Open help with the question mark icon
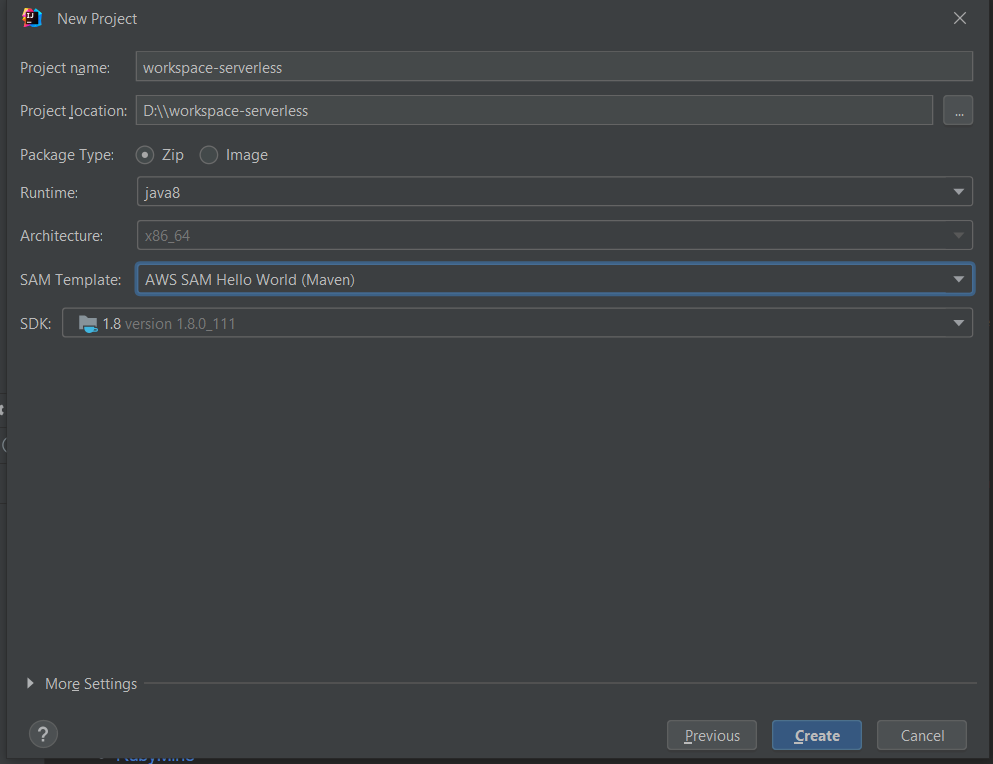The image size is (993, 764). [43, 734]
